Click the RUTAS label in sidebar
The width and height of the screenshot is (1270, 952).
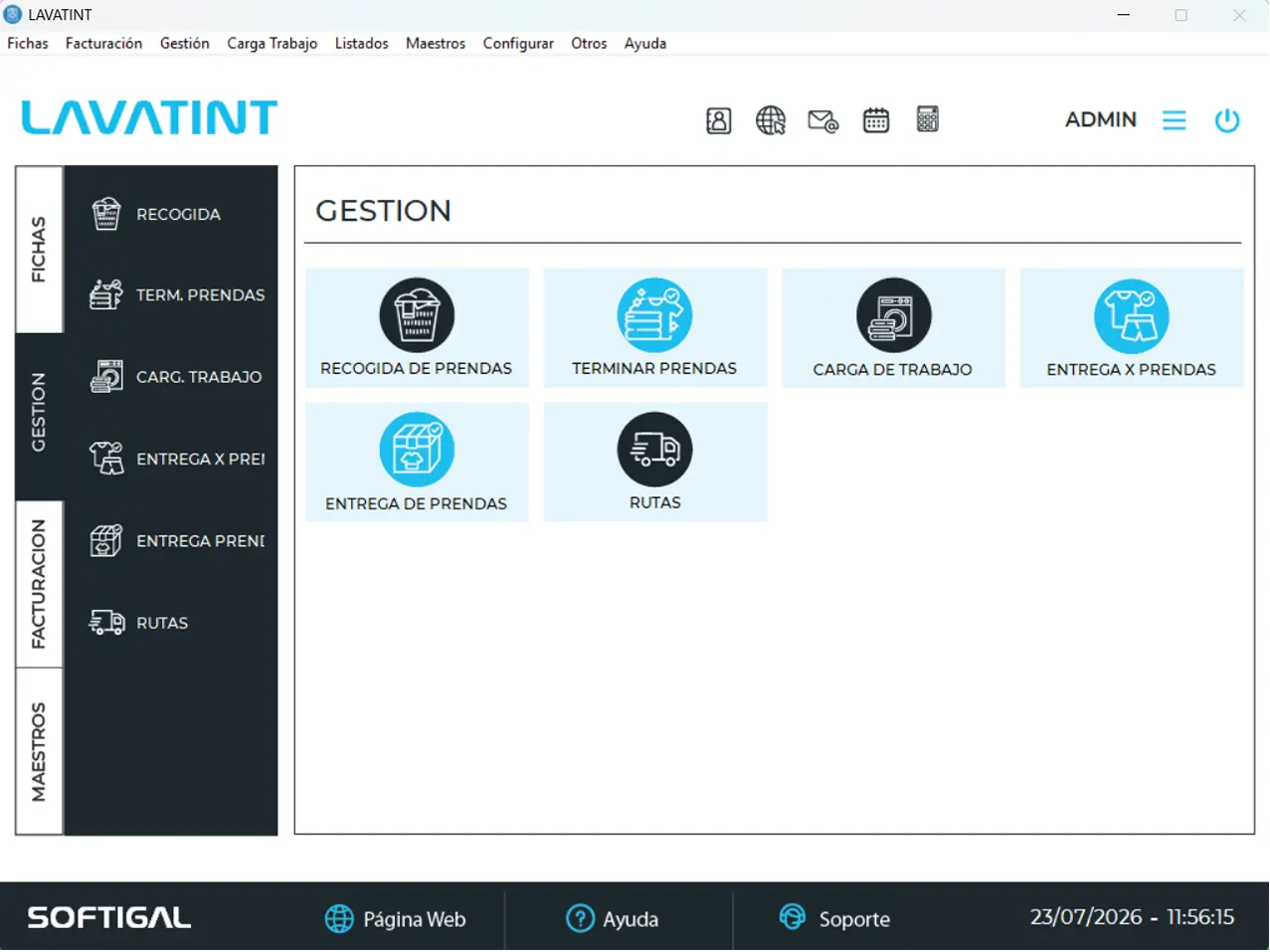click(162, 623)
